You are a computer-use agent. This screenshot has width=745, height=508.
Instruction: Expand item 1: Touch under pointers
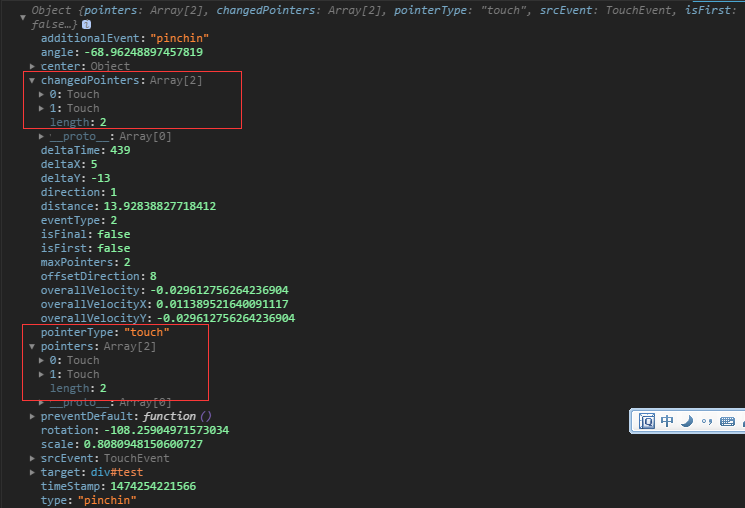point(42,374)
